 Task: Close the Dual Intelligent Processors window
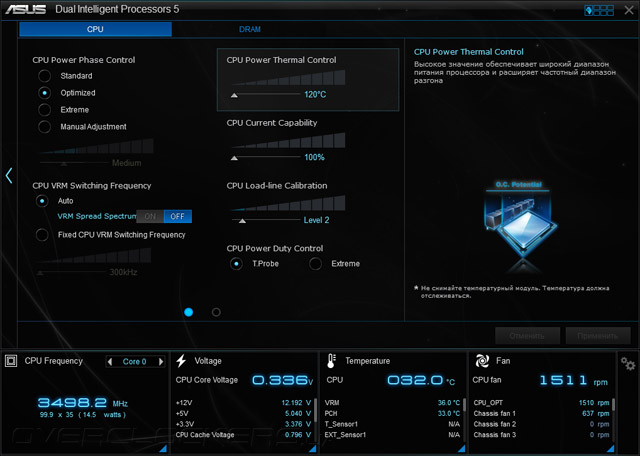click(629, 10)
